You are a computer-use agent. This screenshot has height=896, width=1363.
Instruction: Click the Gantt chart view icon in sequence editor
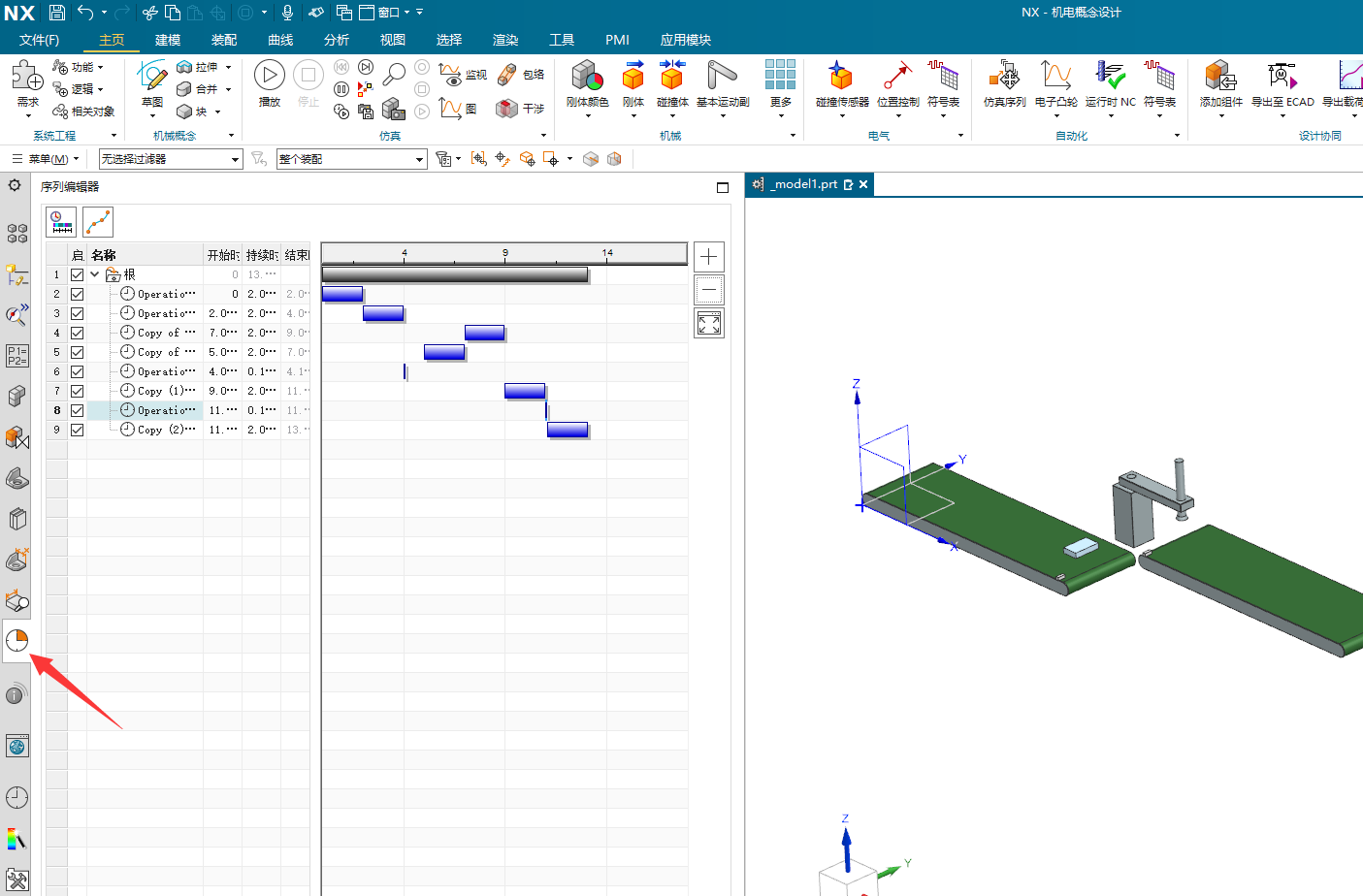61,222
